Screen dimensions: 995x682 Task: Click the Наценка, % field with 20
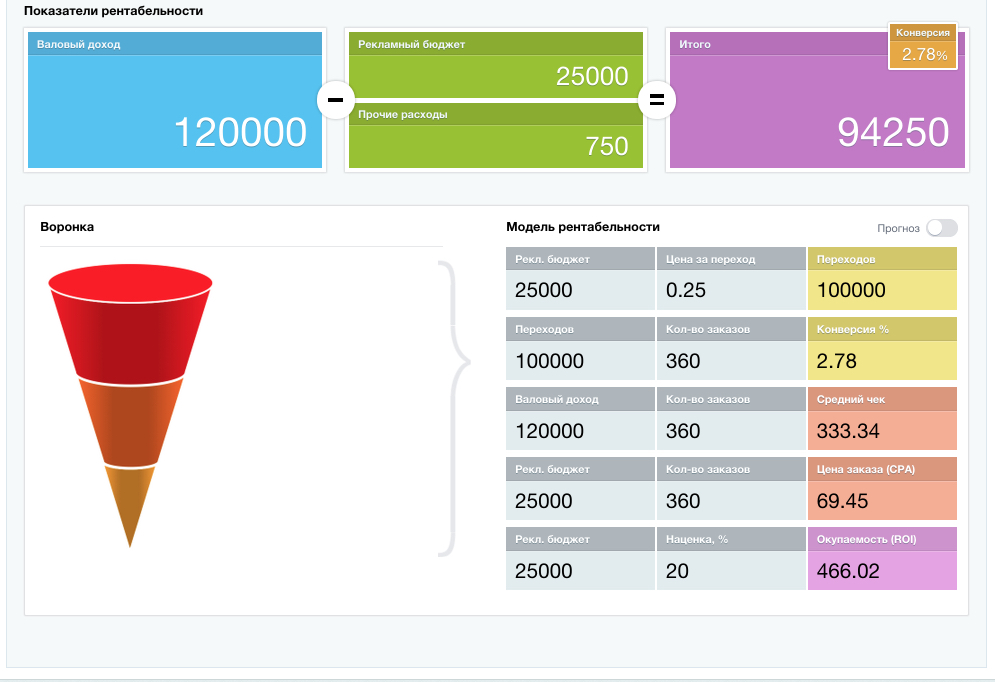tap(731, 570)
